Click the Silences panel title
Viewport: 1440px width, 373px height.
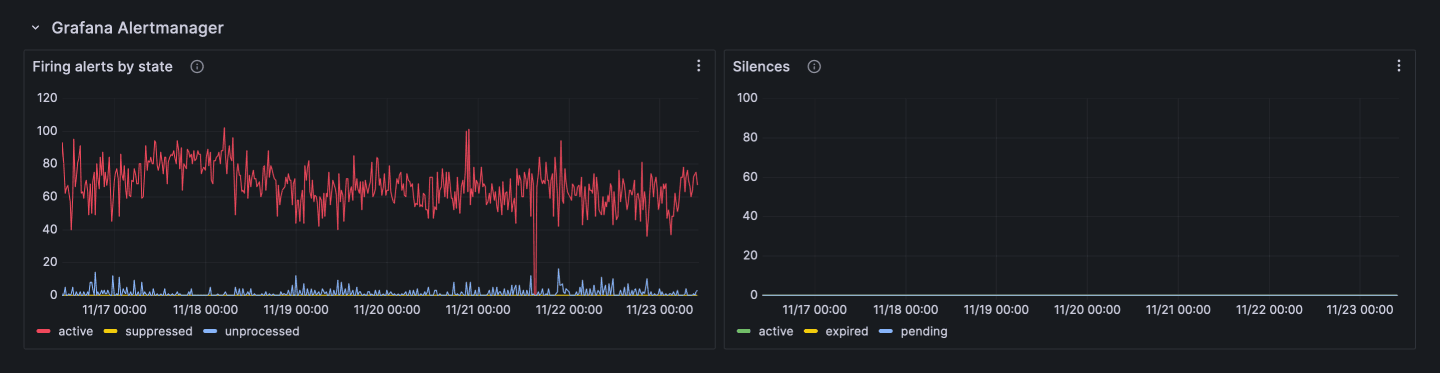761,67
